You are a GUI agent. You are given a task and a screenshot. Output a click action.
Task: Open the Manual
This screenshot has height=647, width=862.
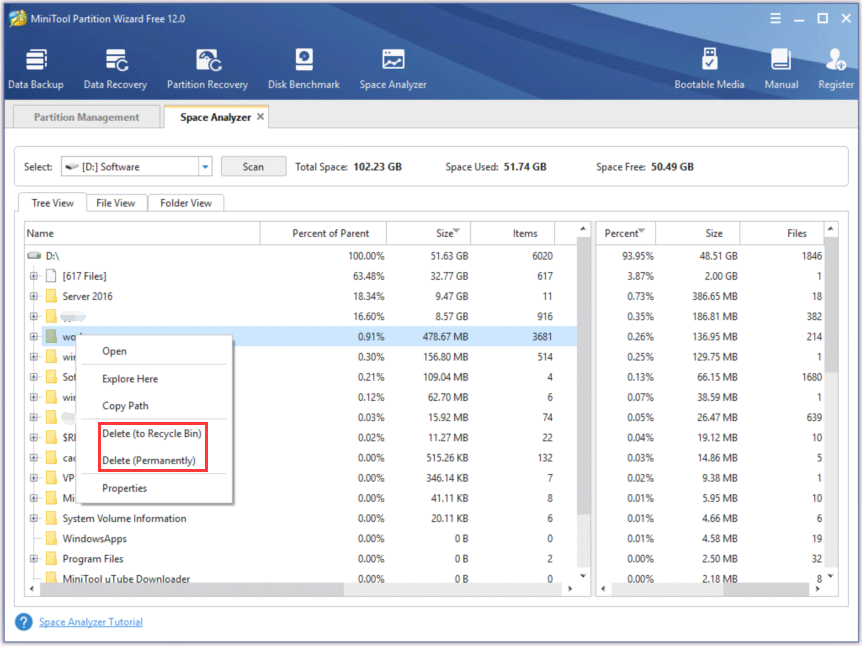(781, 69)
